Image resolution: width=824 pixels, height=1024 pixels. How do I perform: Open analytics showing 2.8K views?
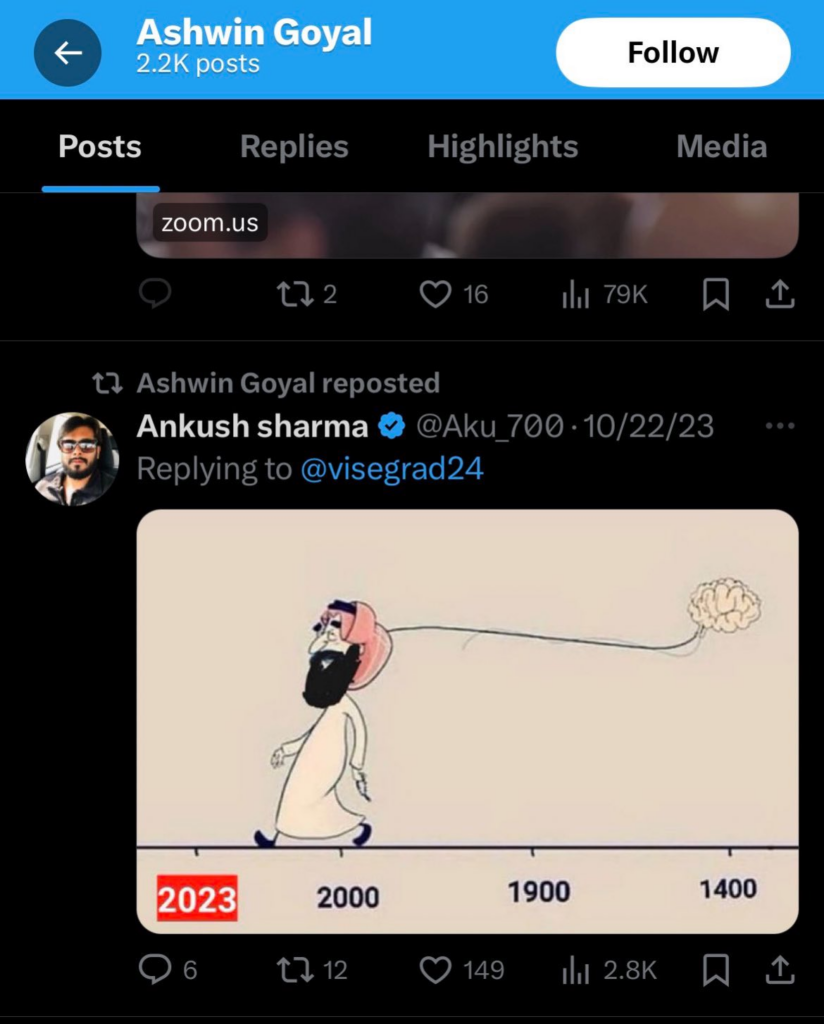[x=575, y=968]
